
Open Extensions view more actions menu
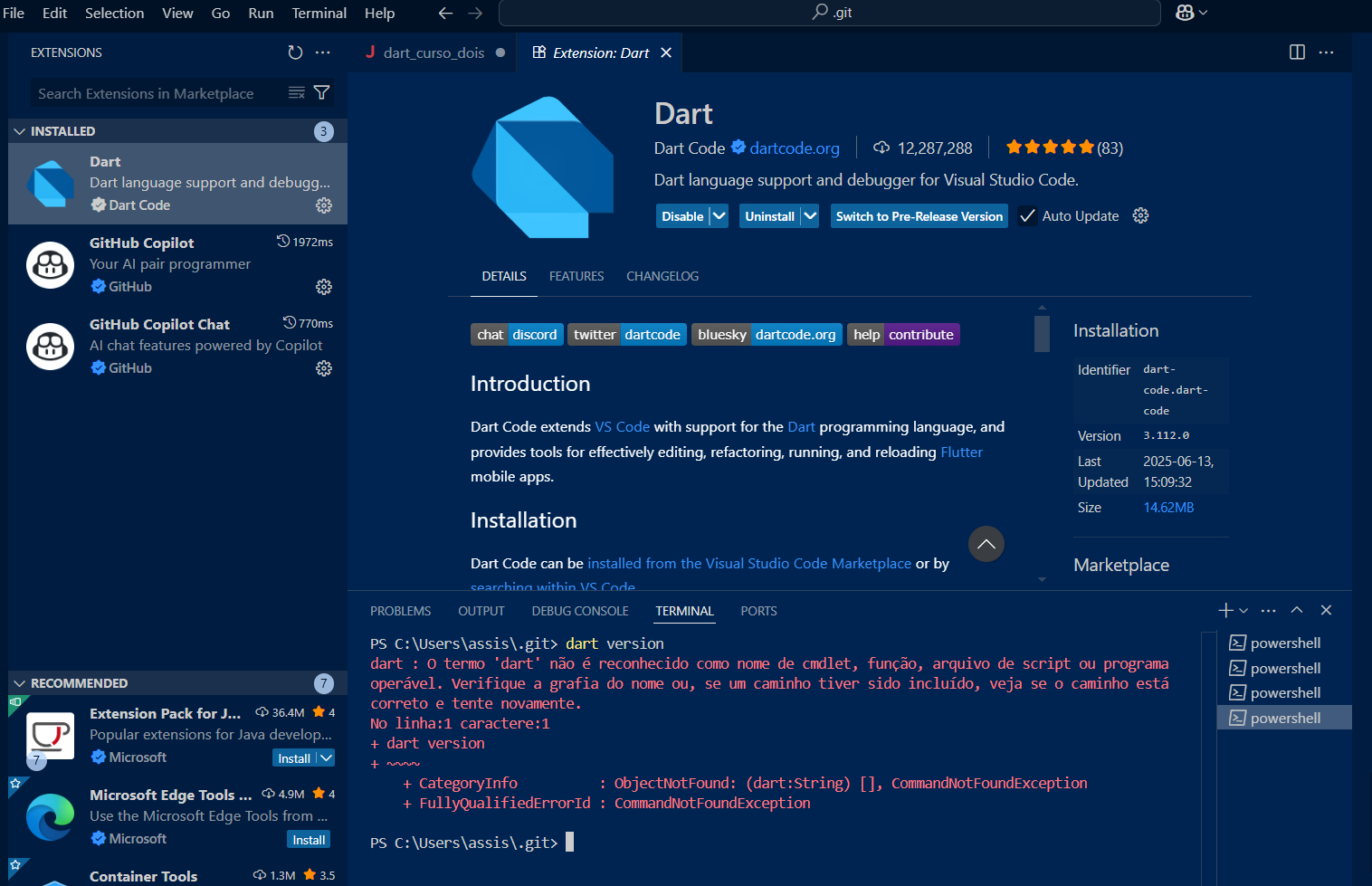[322, 52]
